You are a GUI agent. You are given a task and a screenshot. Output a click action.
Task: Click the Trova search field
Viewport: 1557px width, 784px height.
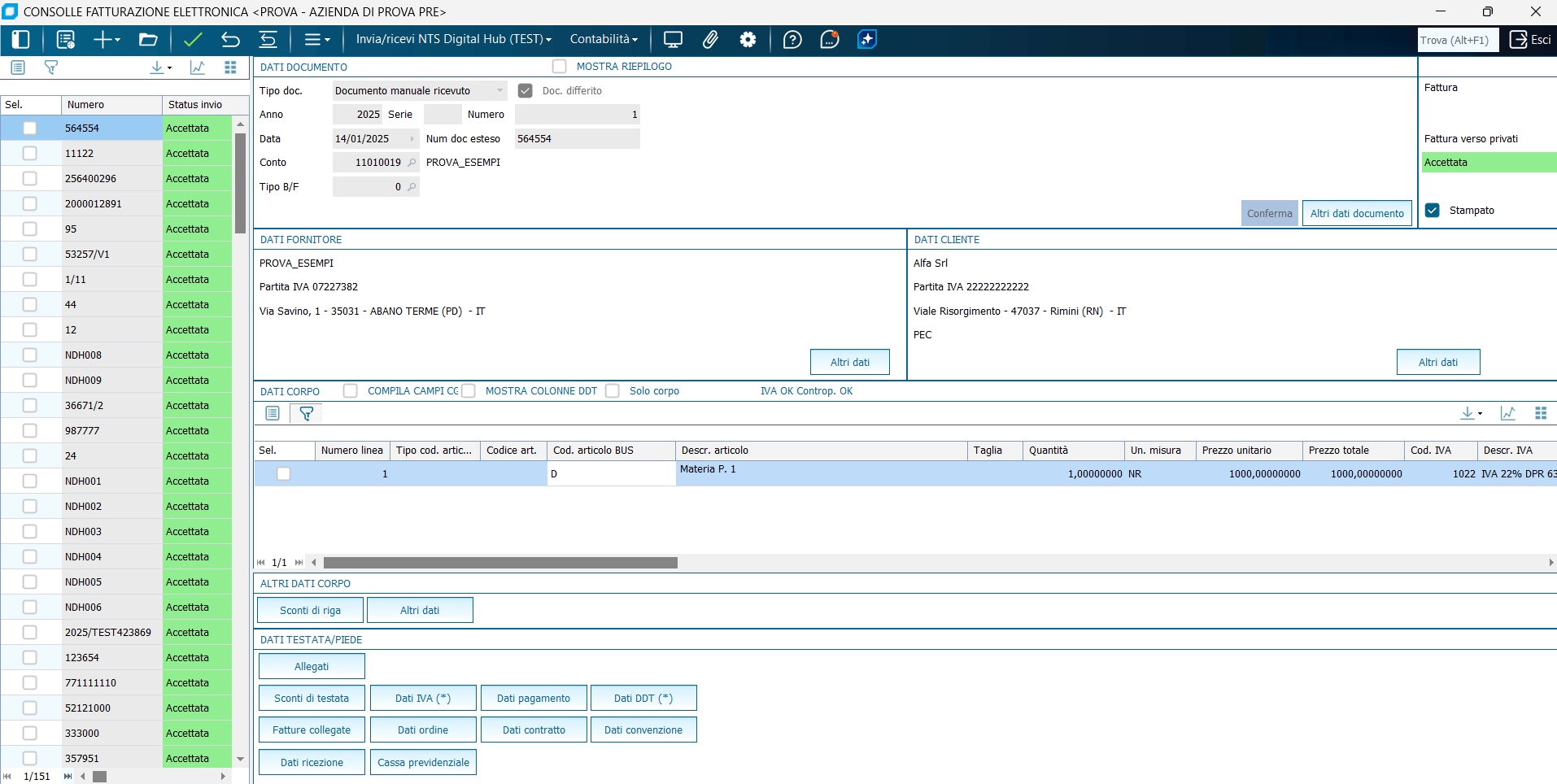click(x=1457, y=40)
